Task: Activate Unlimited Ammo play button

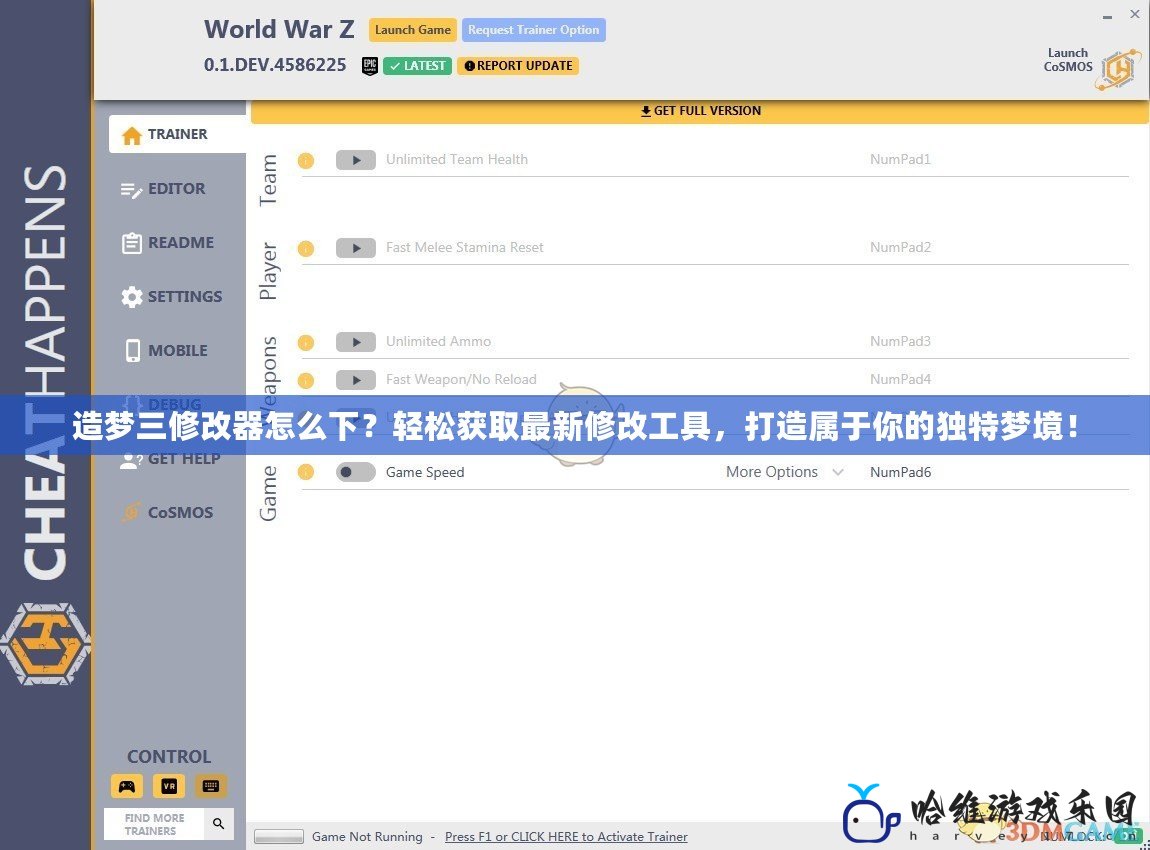Action: tap(356, 342)
